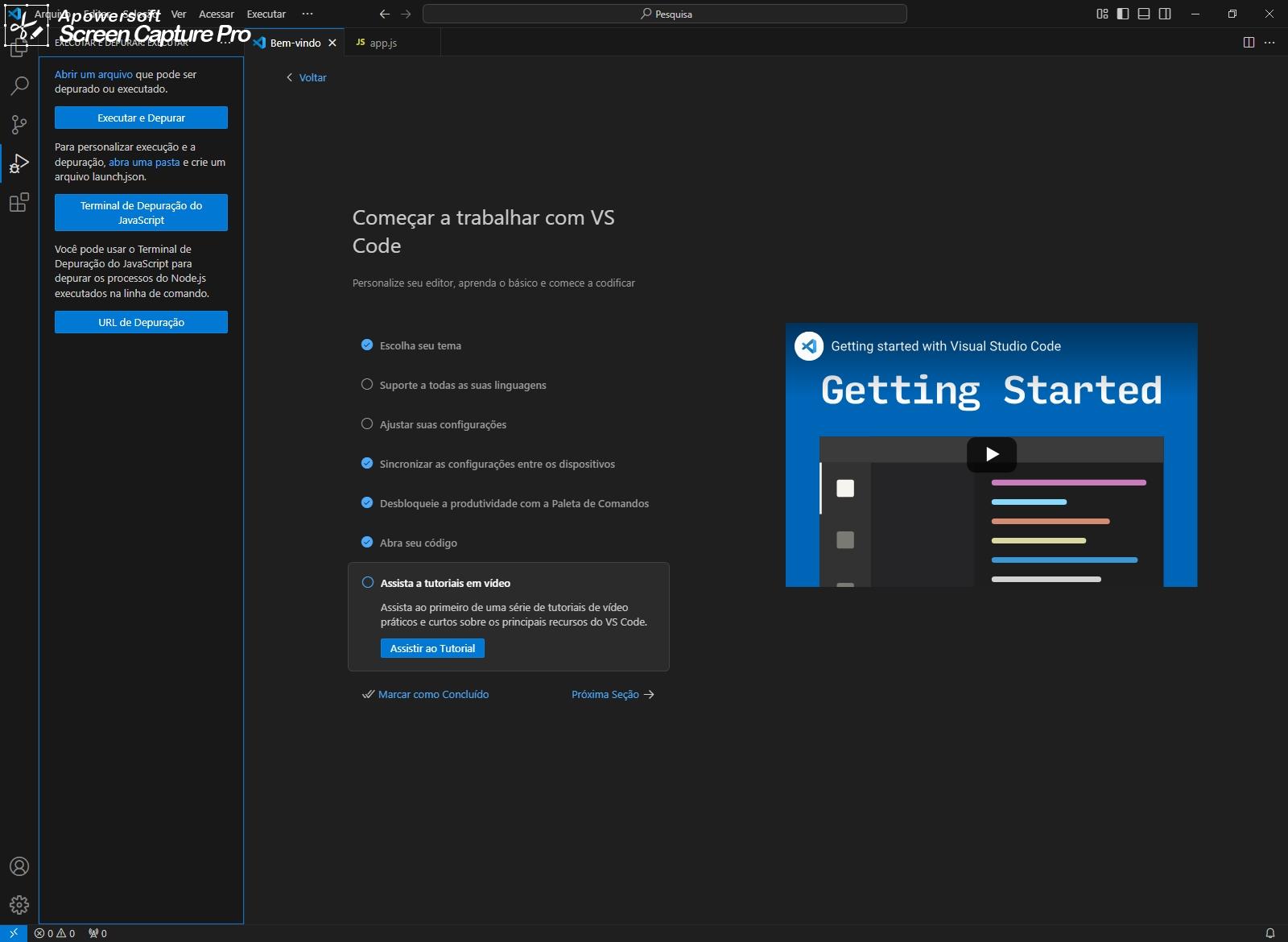This screenshot has height=942, width=1288.
Task: Open the Manage gear icon
Action: tap(19, 905)
